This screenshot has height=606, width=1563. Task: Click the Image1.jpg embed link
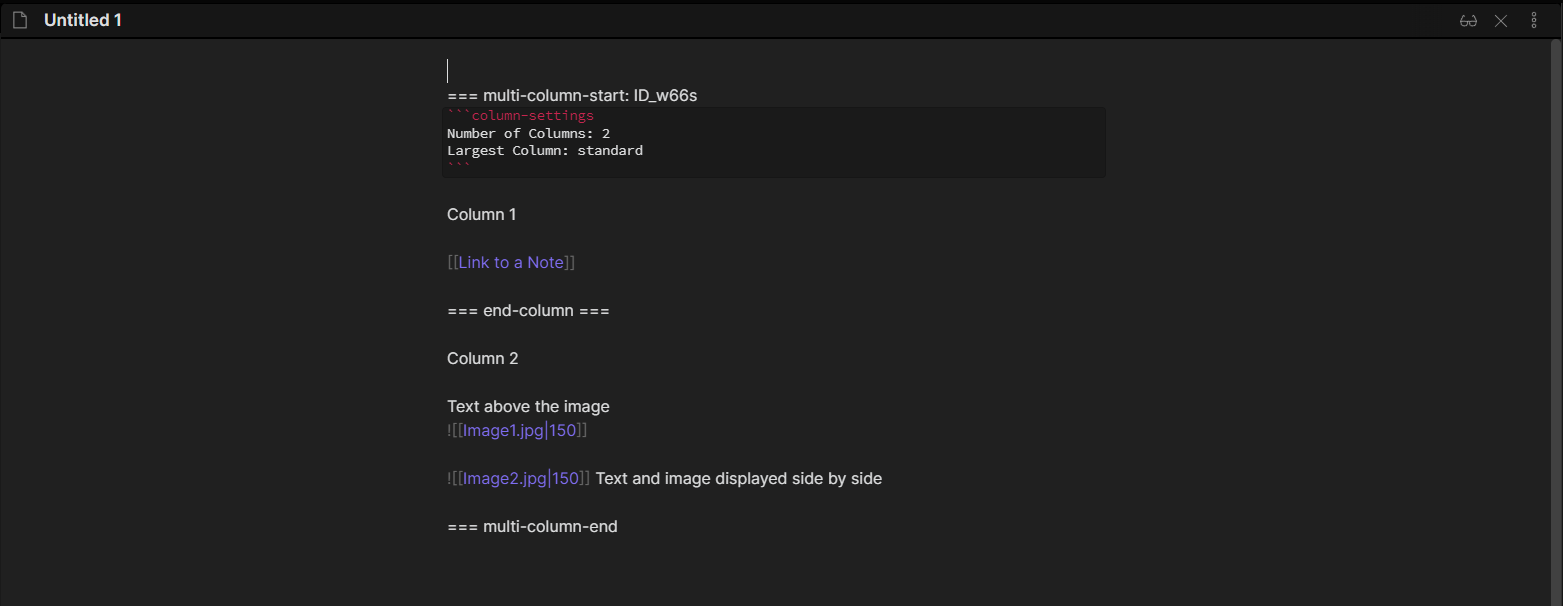(x=503, y=430)
